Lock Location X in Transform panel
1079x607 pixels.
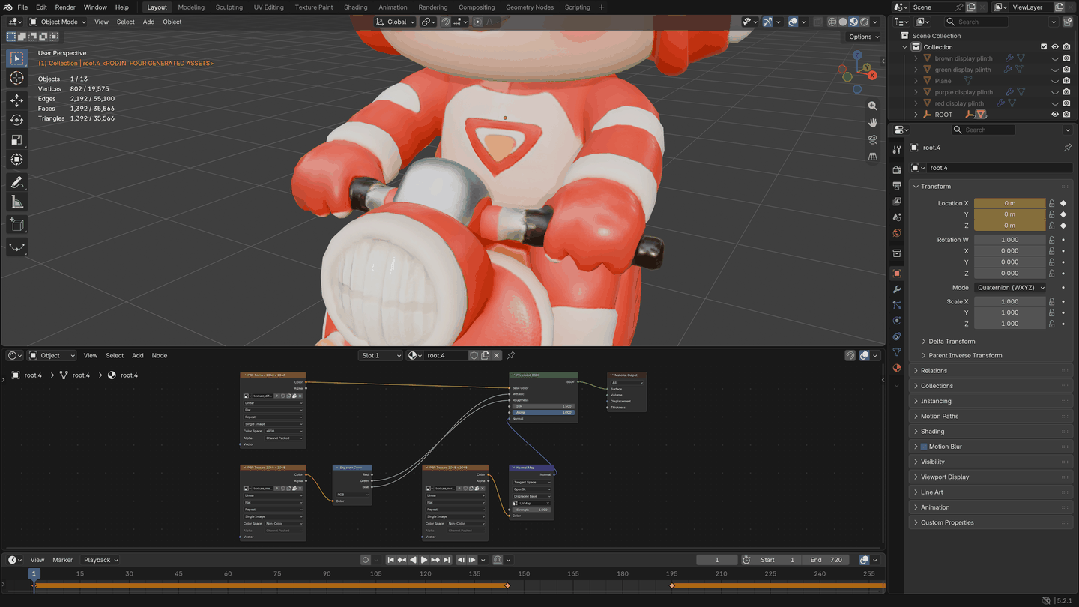coord(1052,203)
